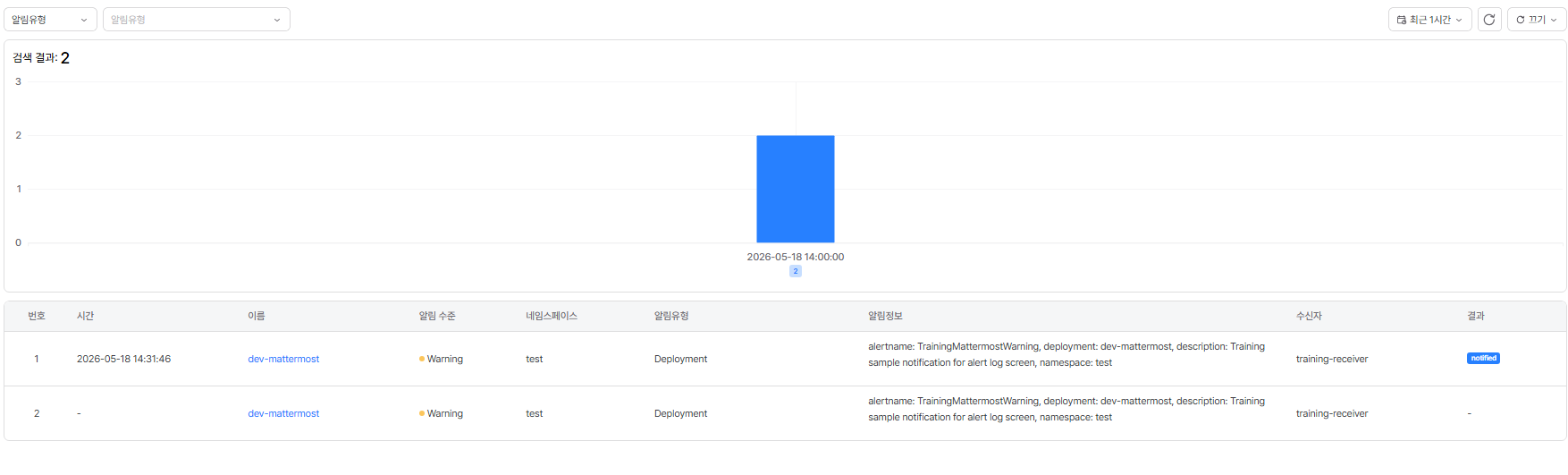Click the blue bar in the chart
The width and height of the screenshot is (1568, 475).
[796, 189]
